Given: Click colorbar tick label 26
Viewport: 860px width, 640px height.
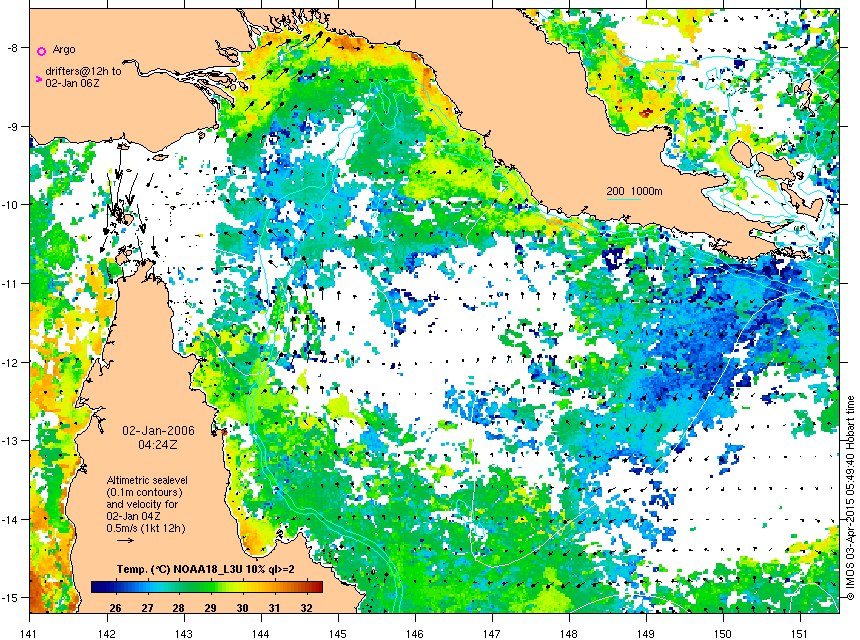Looking at the screenshot, I should 115,608.
